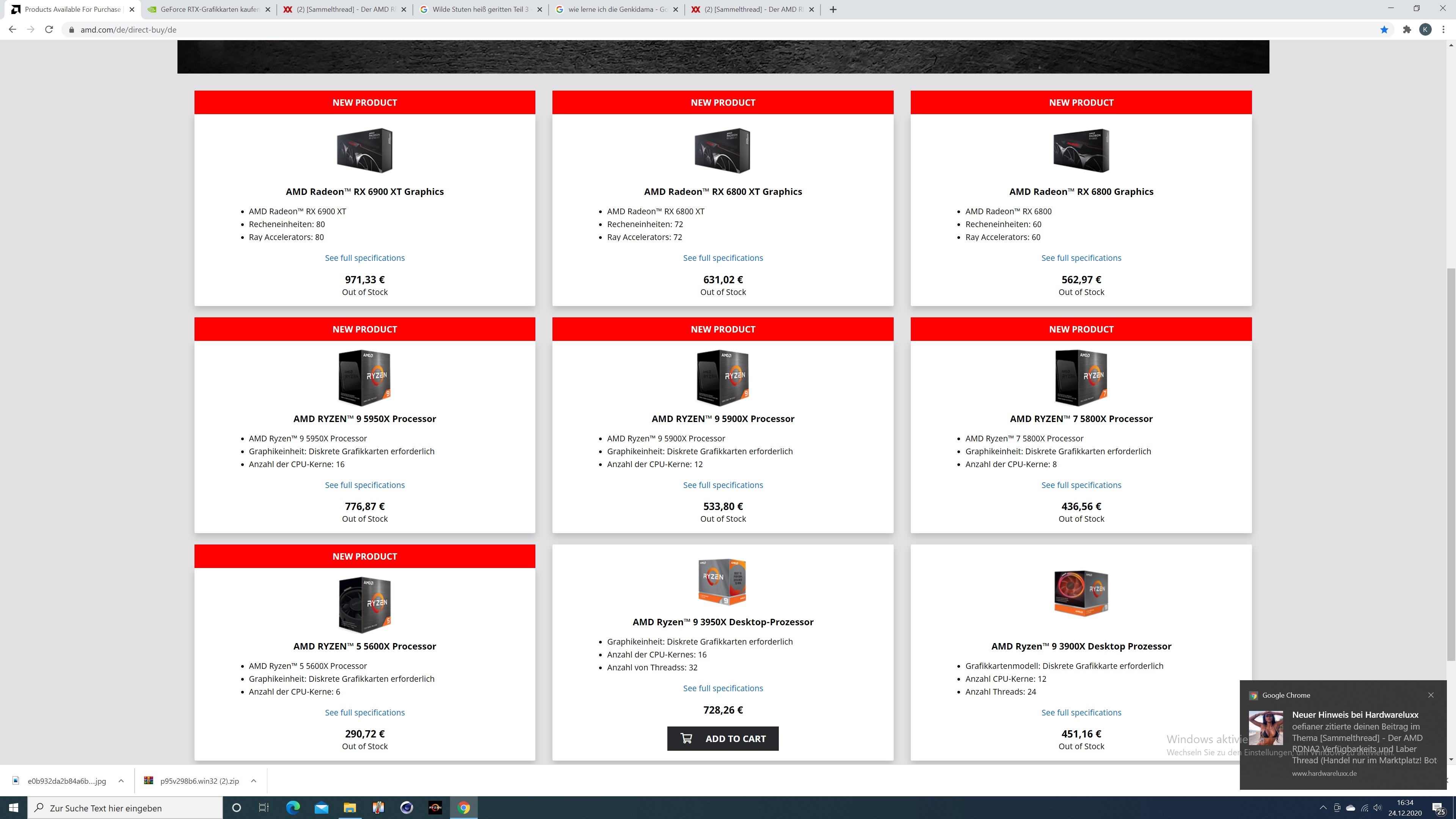See full specifications for Ryzen 7 5800X
This screenshot has width=1456, height=819.
pos(1081,485)
